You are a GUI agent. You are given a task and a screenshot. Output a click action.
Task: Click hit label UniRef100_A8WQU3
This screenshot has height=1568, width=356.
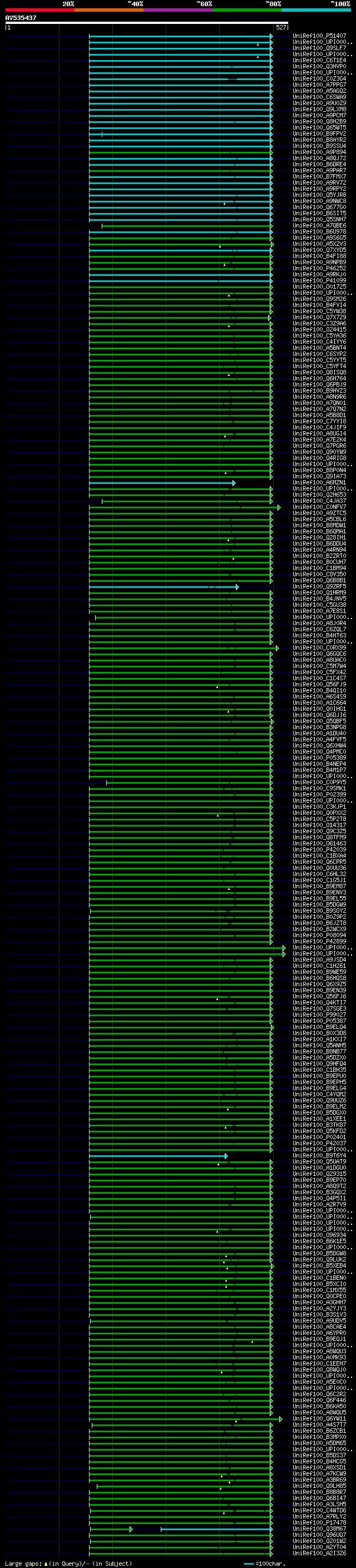pyautogui.click(x=319, y=1351)
